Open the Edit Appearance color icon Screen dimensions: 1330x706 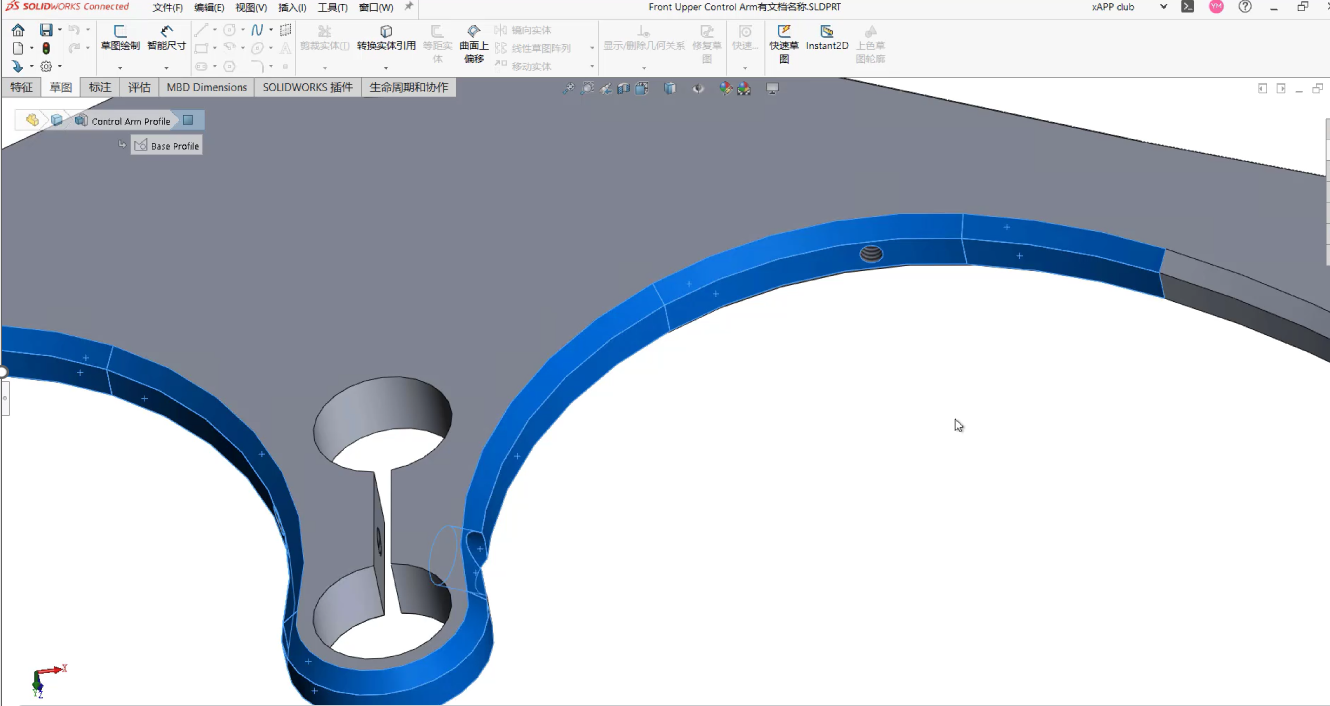tap(726, 89)
